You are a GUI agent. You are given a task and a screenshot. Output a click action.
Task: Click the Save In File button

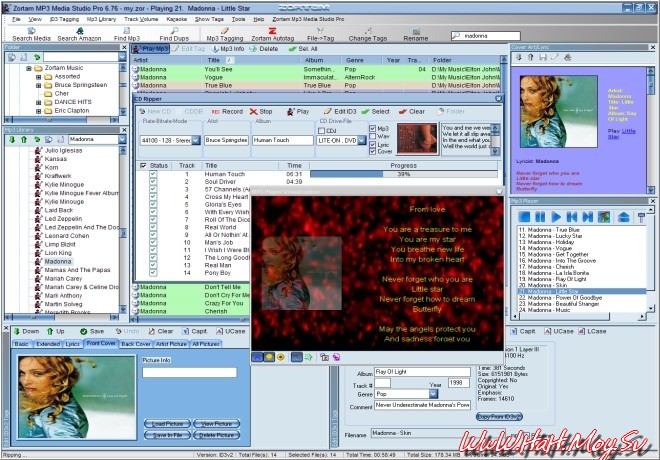167,435
